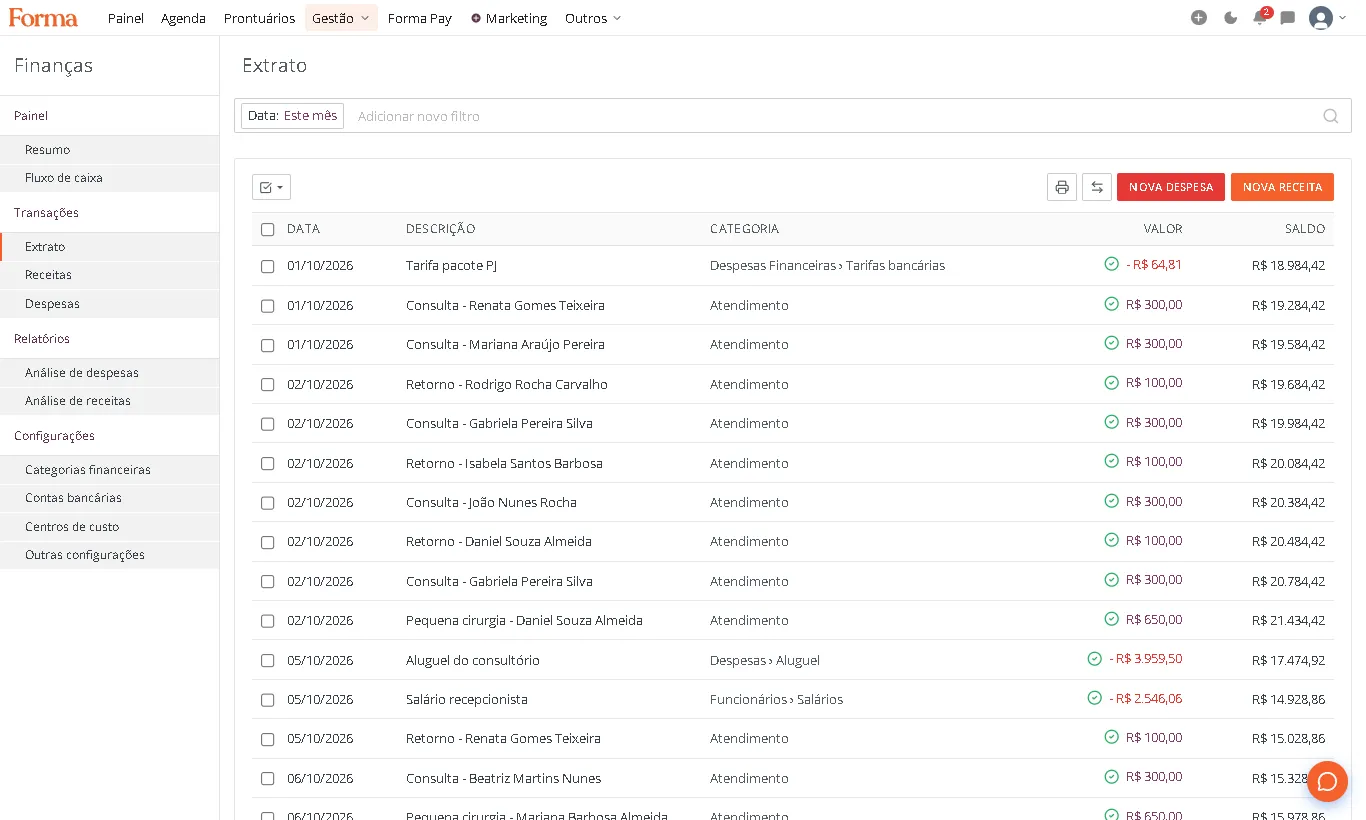
Task: Check the box for Tarifa pacote PJ
Action: (x=267, y=266)
